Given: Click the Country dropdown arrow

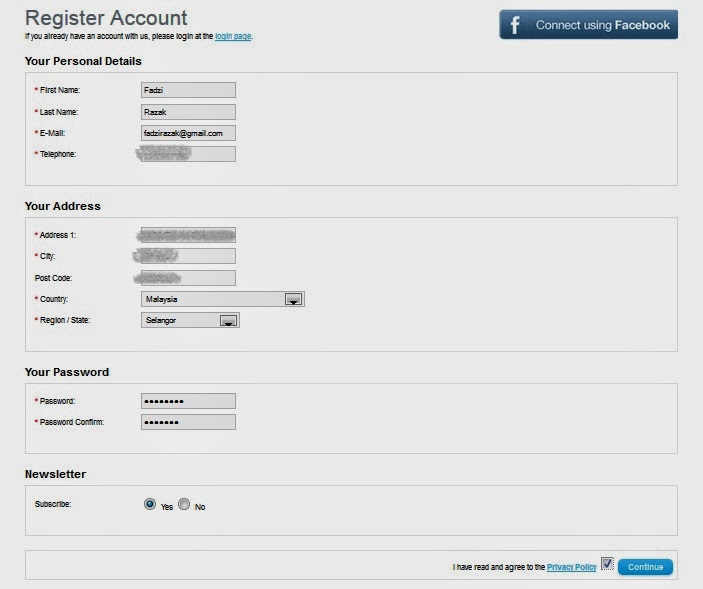Looking at the screenshot, I should coord(294,299).
